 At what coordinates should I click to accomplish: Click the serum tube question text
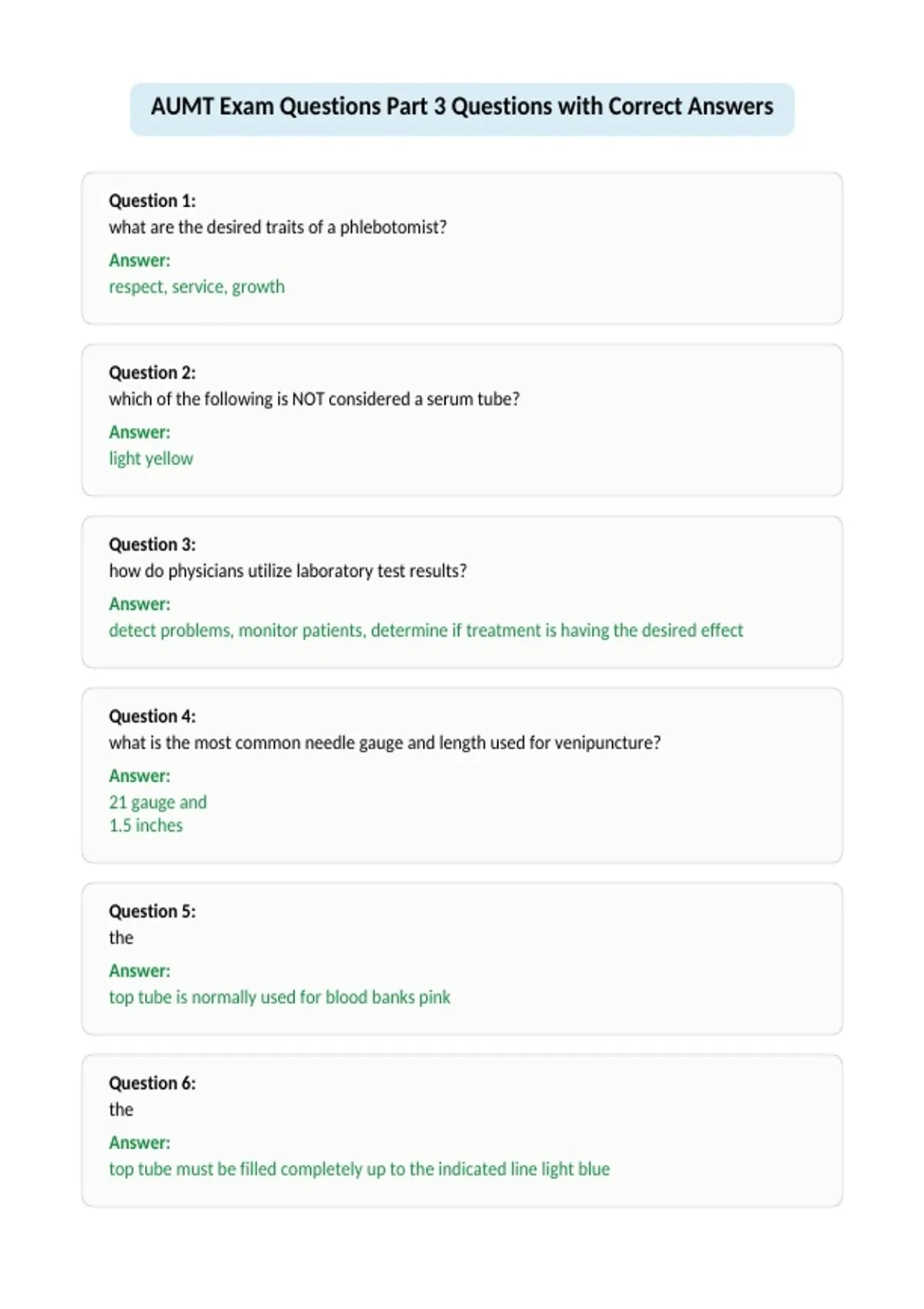coord(314,400)
